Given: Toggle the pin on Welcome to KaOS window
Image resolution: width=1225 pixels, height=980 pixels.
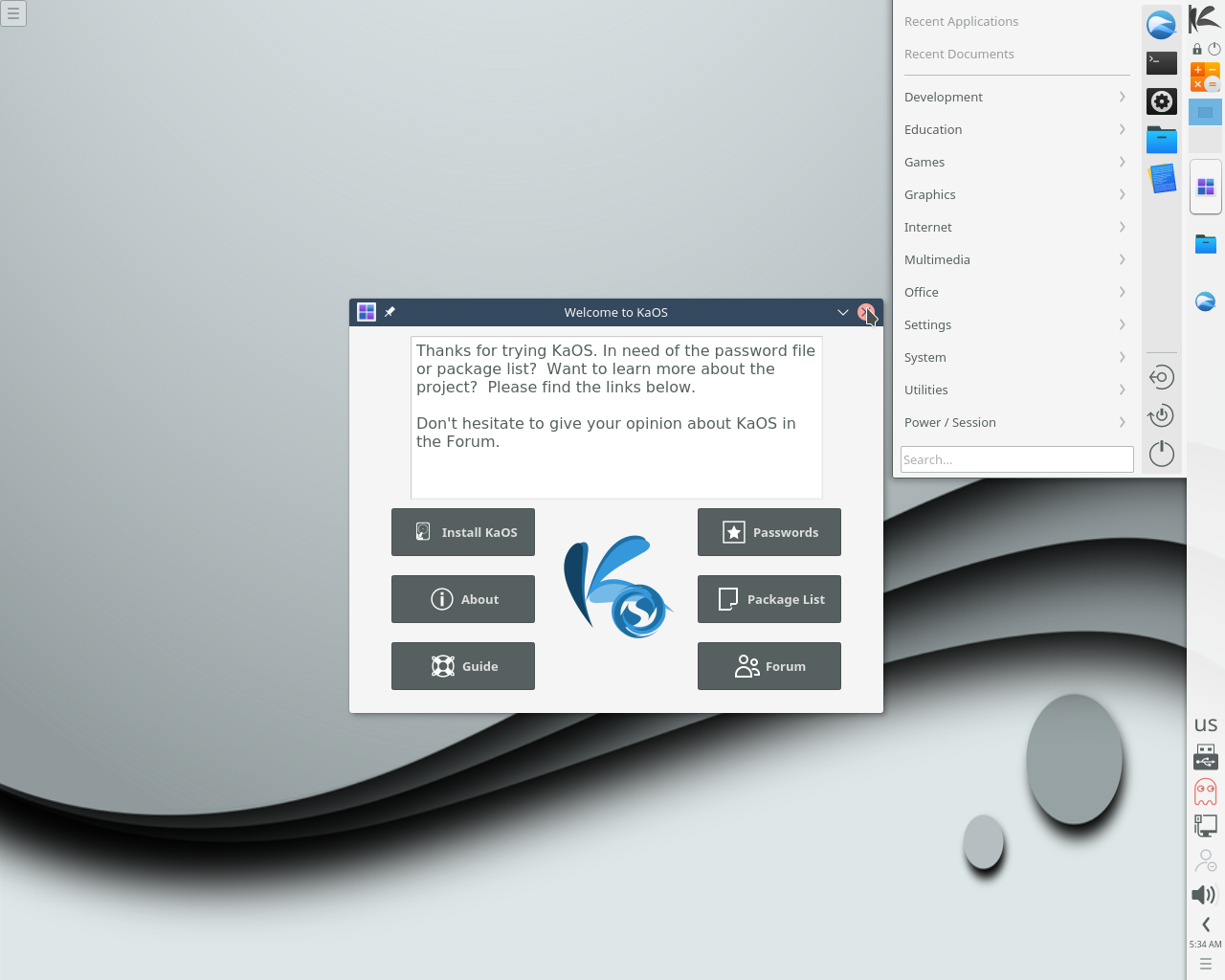Looking at the screenshot, I should (390, 312).
